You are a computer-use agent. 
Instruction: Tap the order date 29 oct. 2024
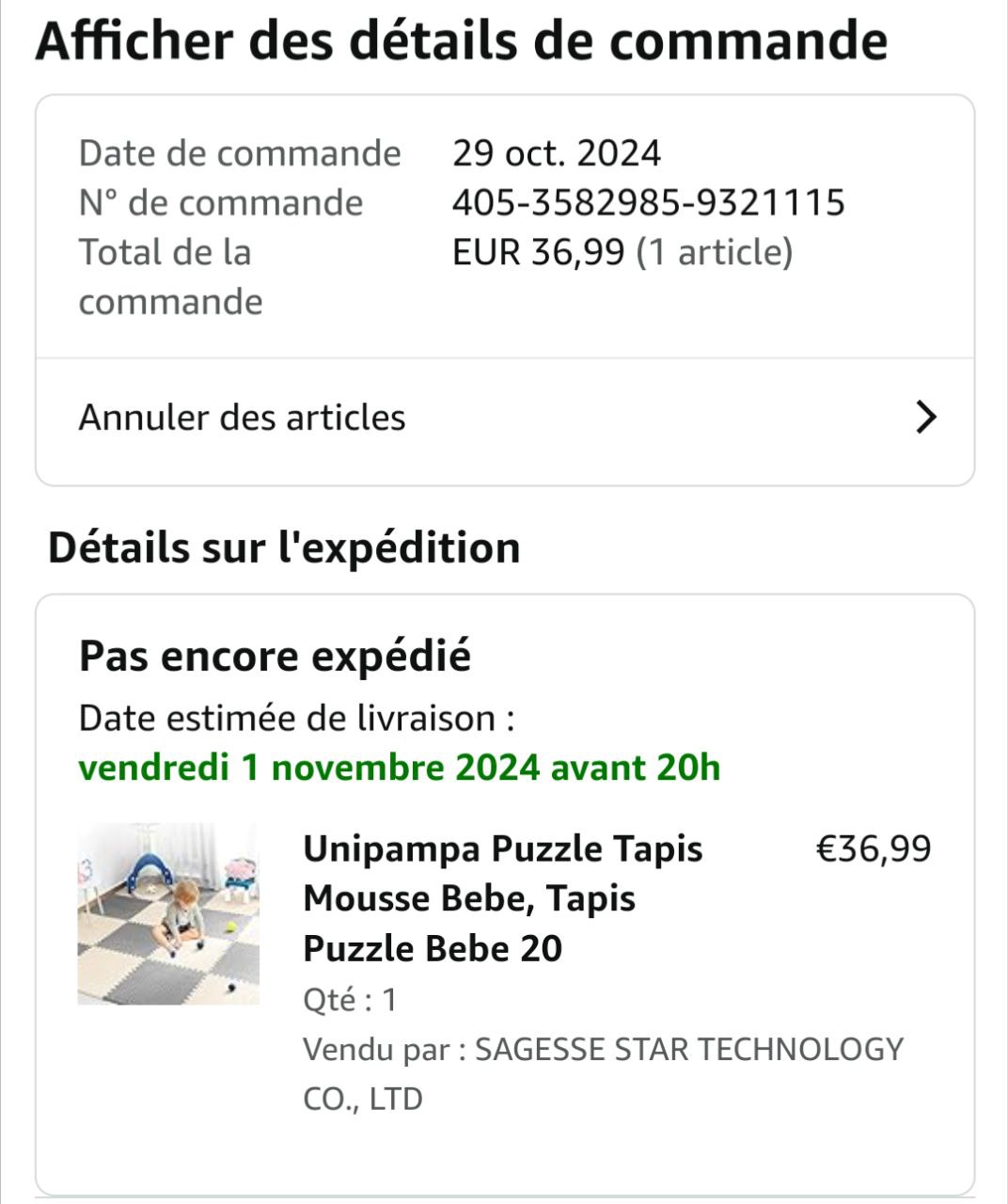557,153
